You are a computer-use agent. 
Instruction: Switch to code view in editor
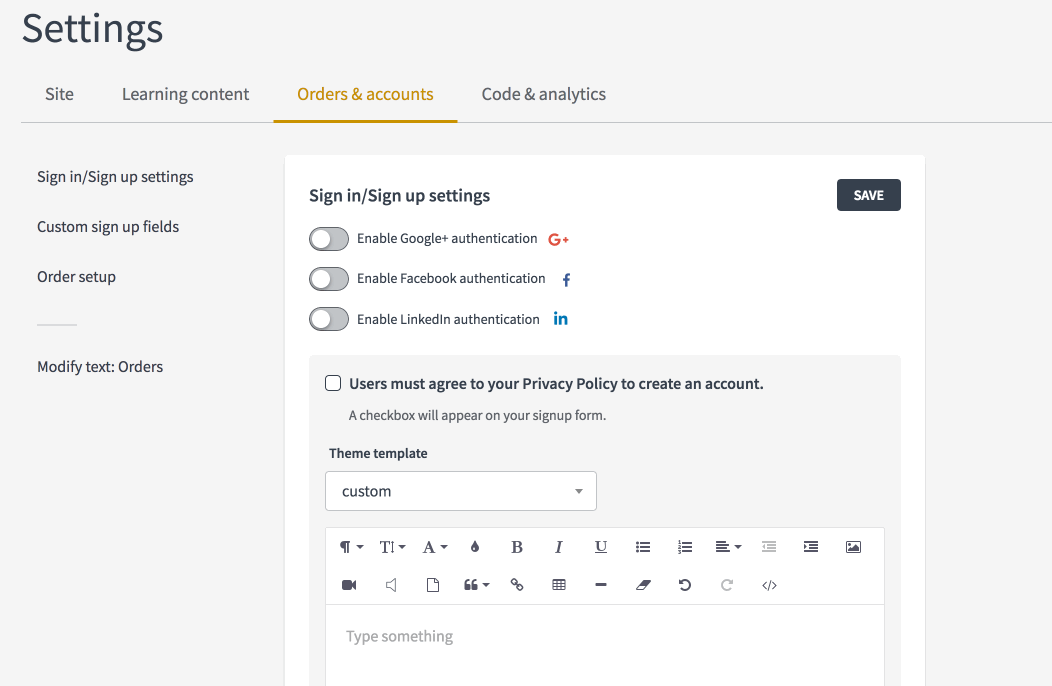click(769, 585)
